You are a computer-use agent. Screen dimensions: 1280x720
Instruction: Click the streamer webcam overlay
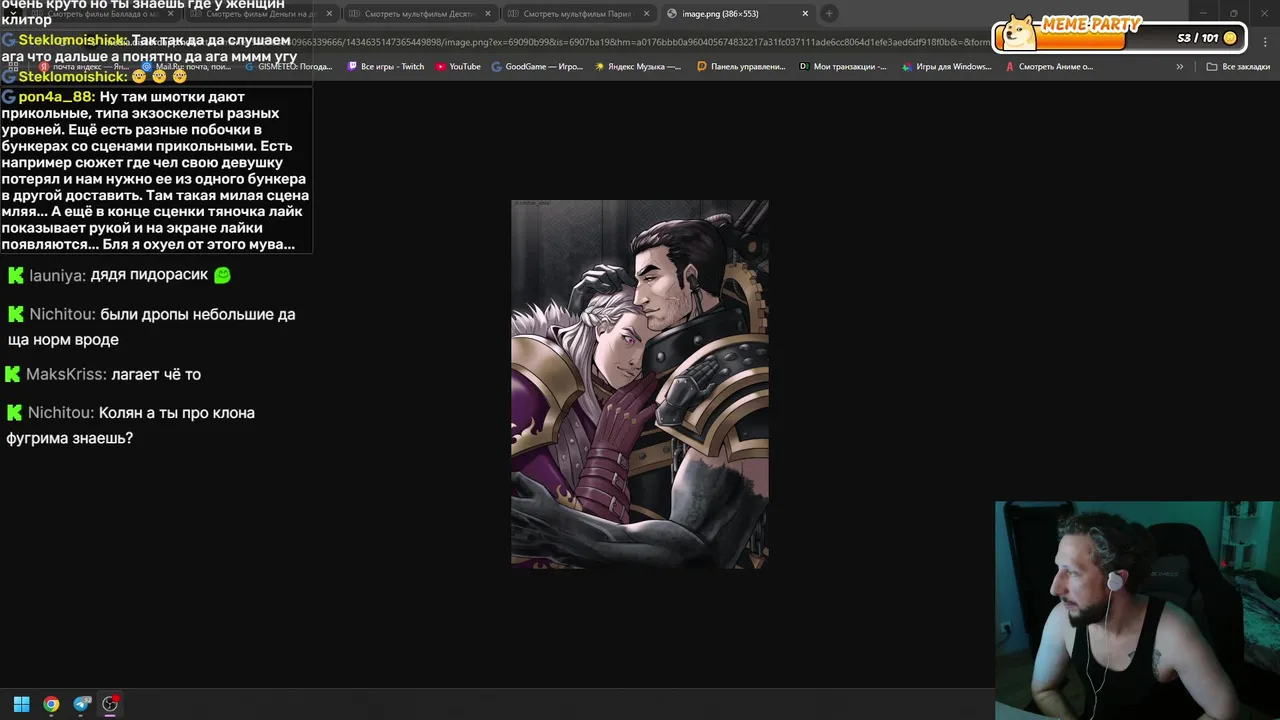[x=1137, y=610]
